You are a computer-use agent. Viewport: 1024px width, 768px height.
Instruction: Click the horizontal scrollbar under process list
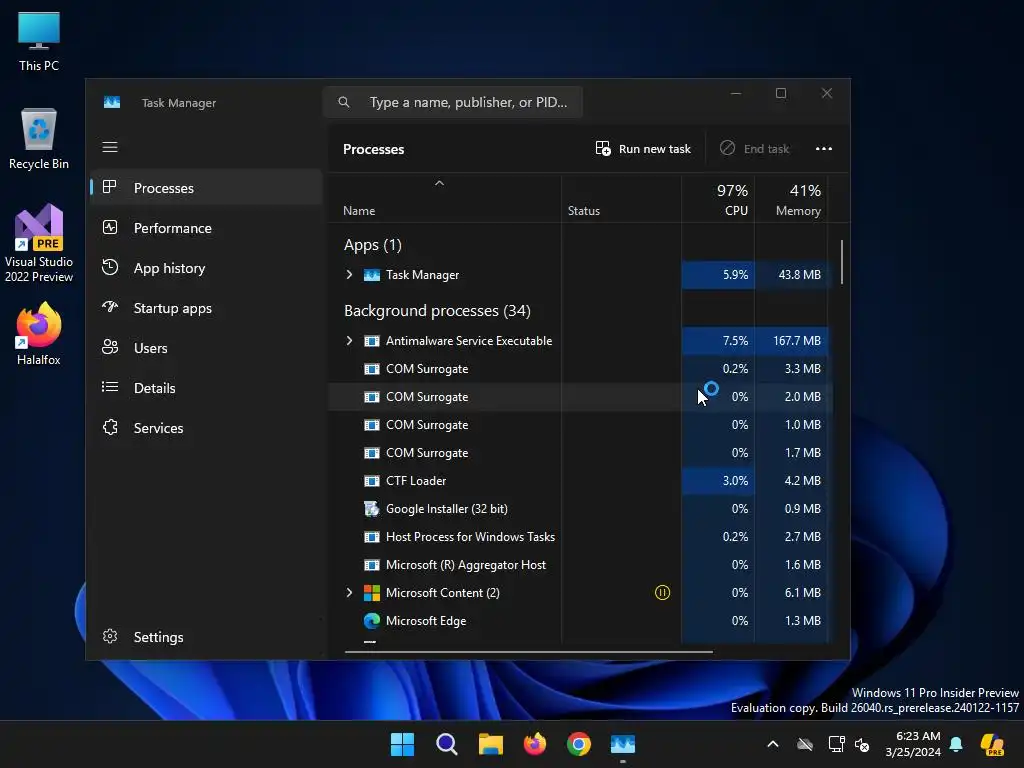[x=528, y=651]
